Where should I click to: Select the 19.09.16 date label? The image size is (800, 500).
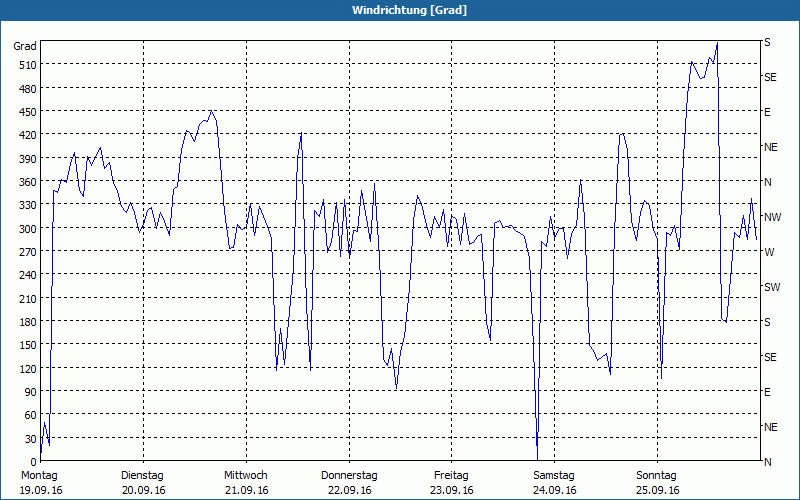click(41, 490)
